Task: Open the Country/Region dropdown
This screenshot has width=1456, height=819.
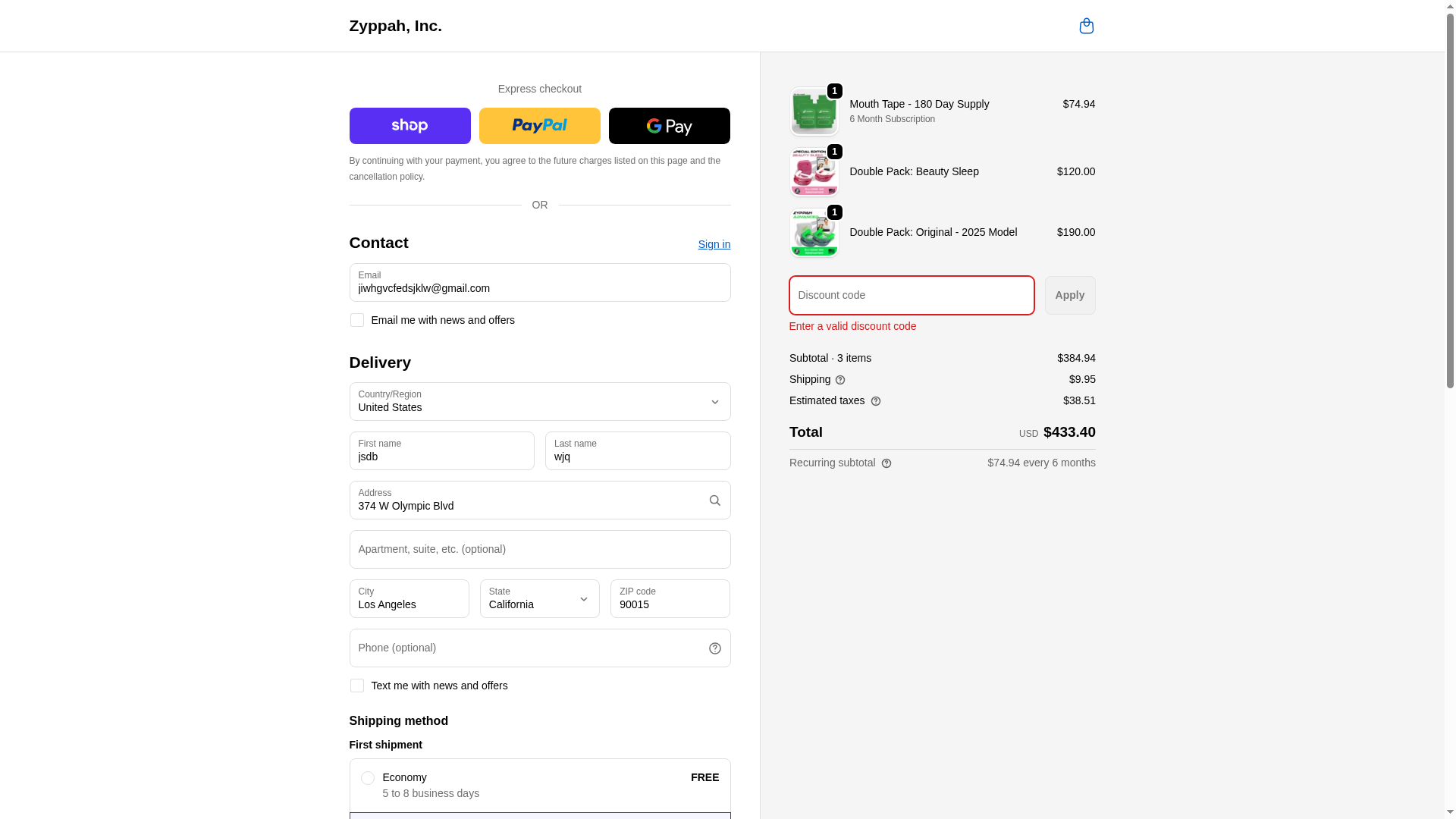Action: [x=539, y=402]
